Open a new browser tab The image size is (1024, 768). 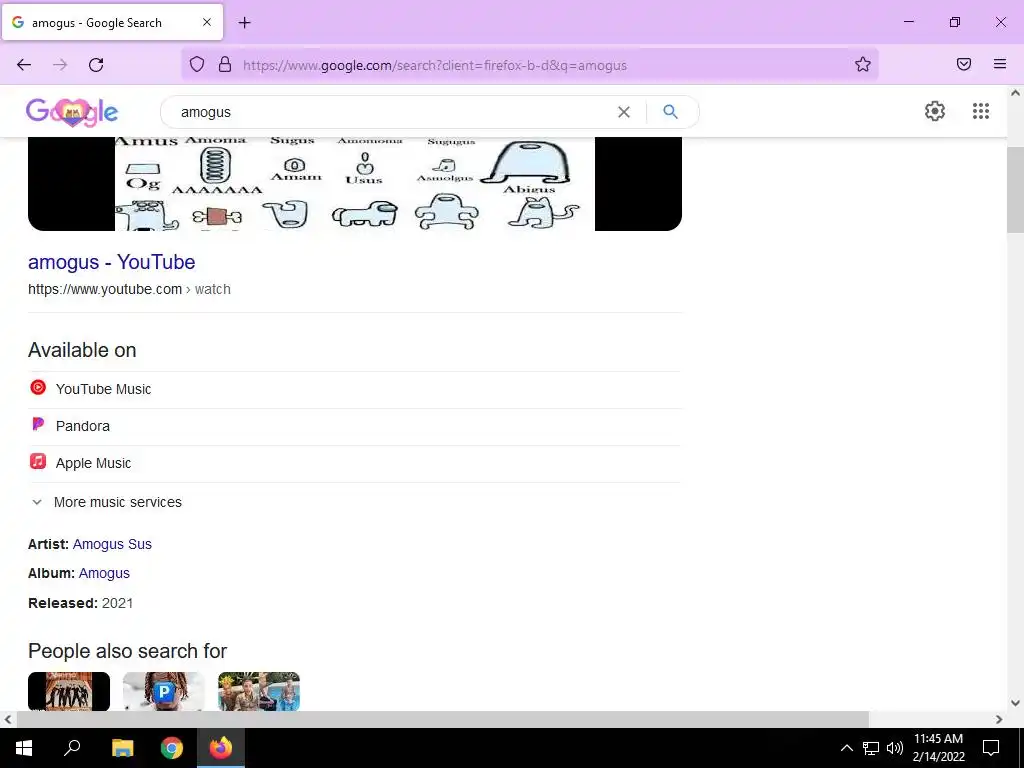point(244,23)
